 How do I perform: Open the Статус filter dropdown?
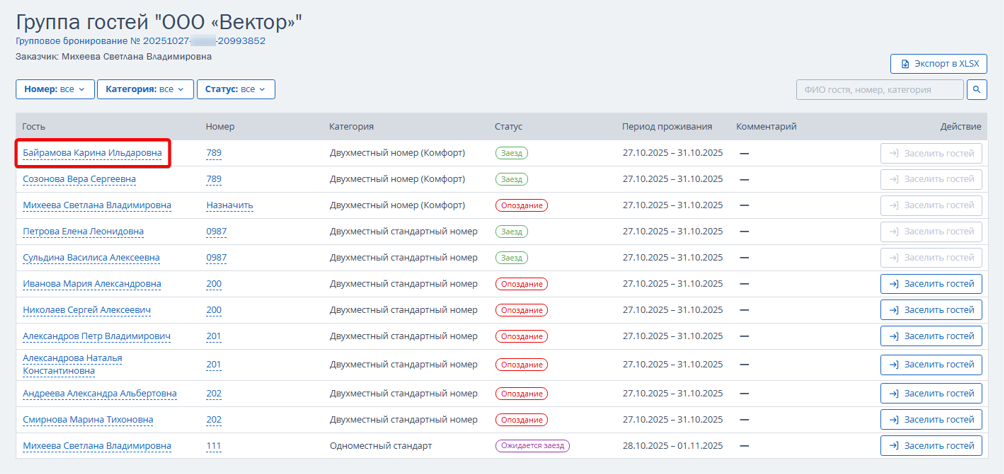(235, 90)
